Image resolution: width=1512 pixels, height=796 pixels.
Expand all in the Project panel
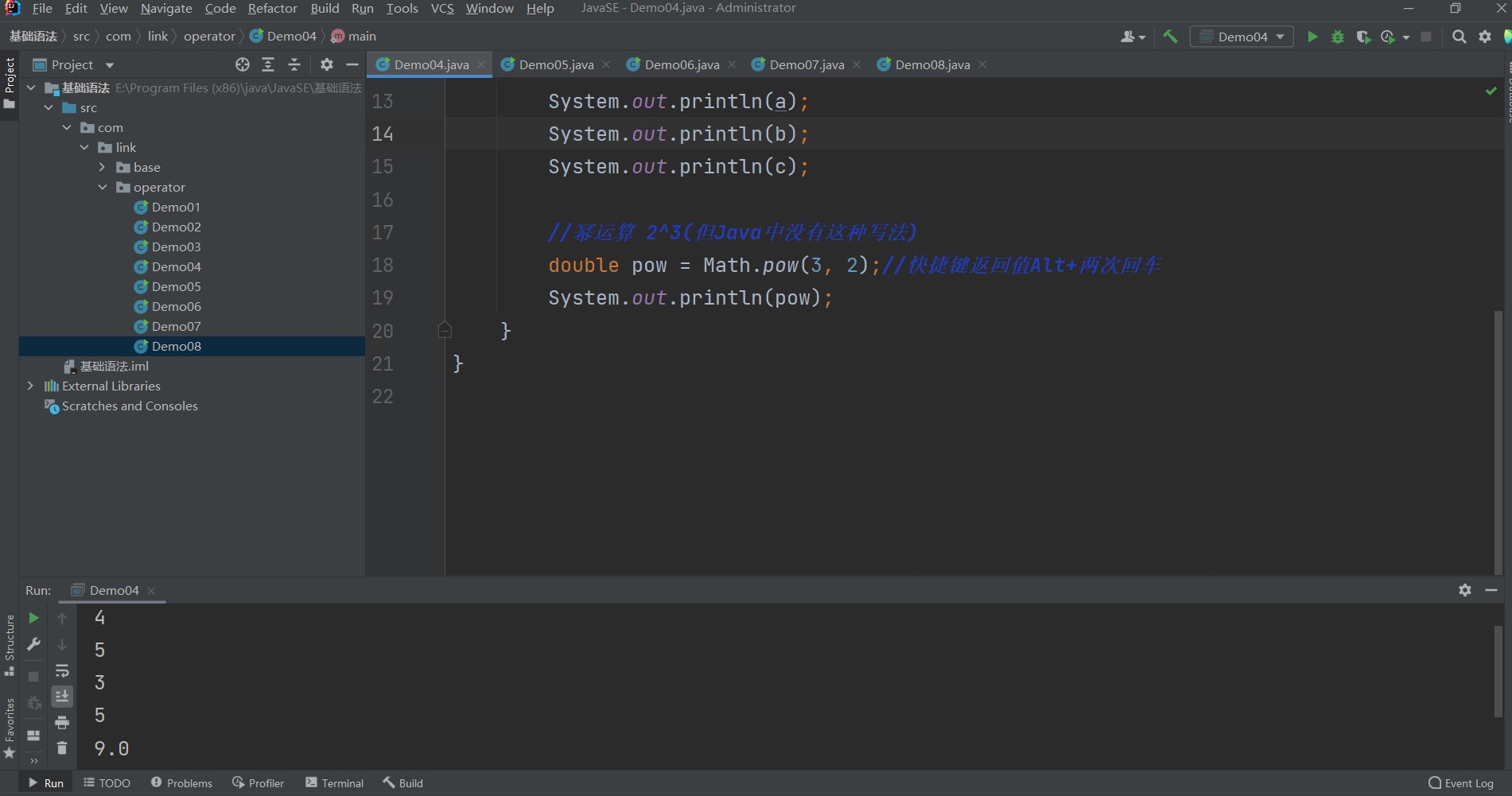268,64
